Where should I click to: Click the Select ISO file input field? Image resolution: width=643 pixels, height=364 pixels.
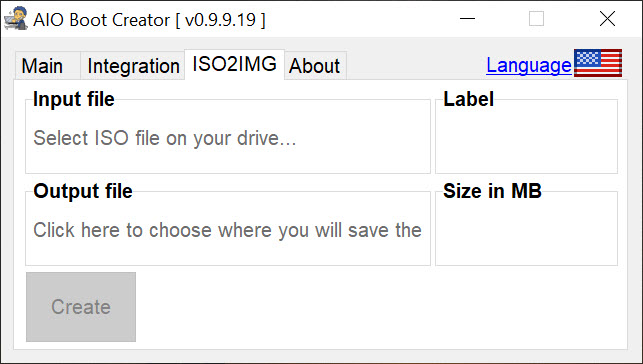228,138
